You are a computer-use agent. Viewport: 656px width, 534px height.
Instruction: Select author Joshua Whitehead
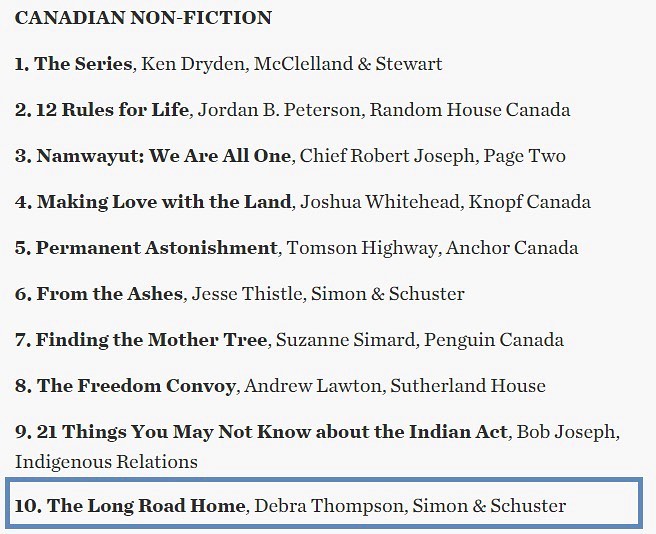(367, 202)
